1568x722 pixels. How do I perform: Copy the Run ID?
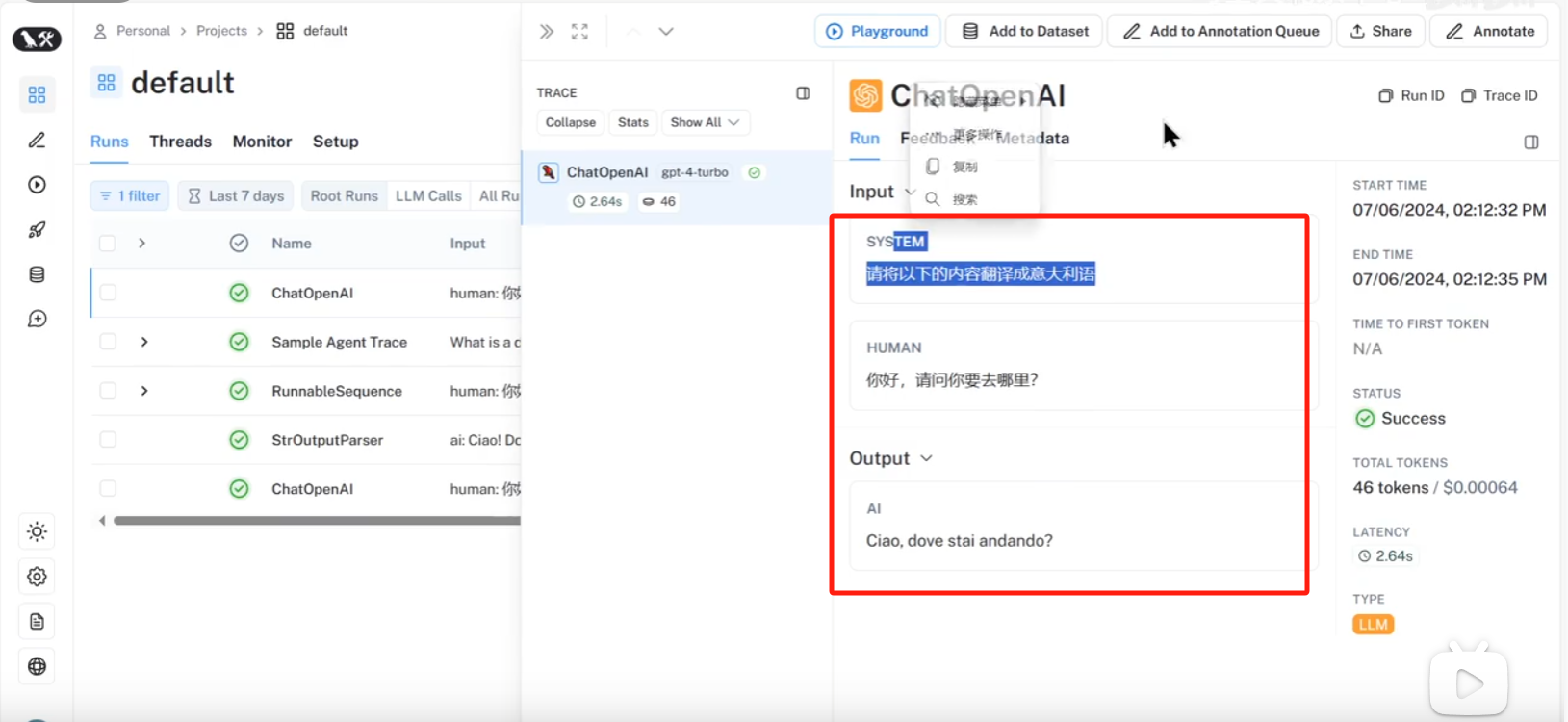pos(1411,95)
